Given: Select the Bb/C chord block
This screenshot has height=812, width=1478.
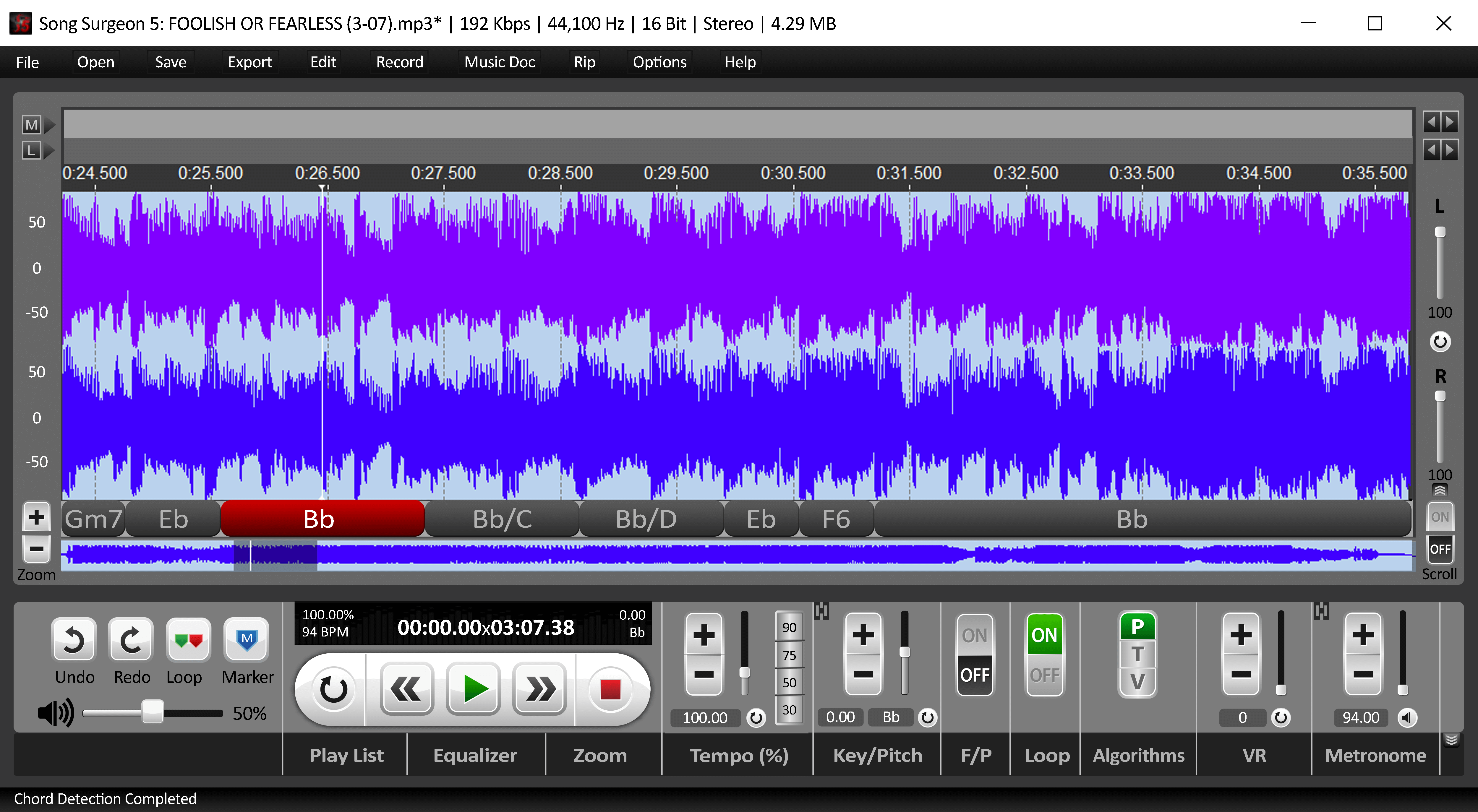Looking at the screenshot, I should tap(502, 519).
